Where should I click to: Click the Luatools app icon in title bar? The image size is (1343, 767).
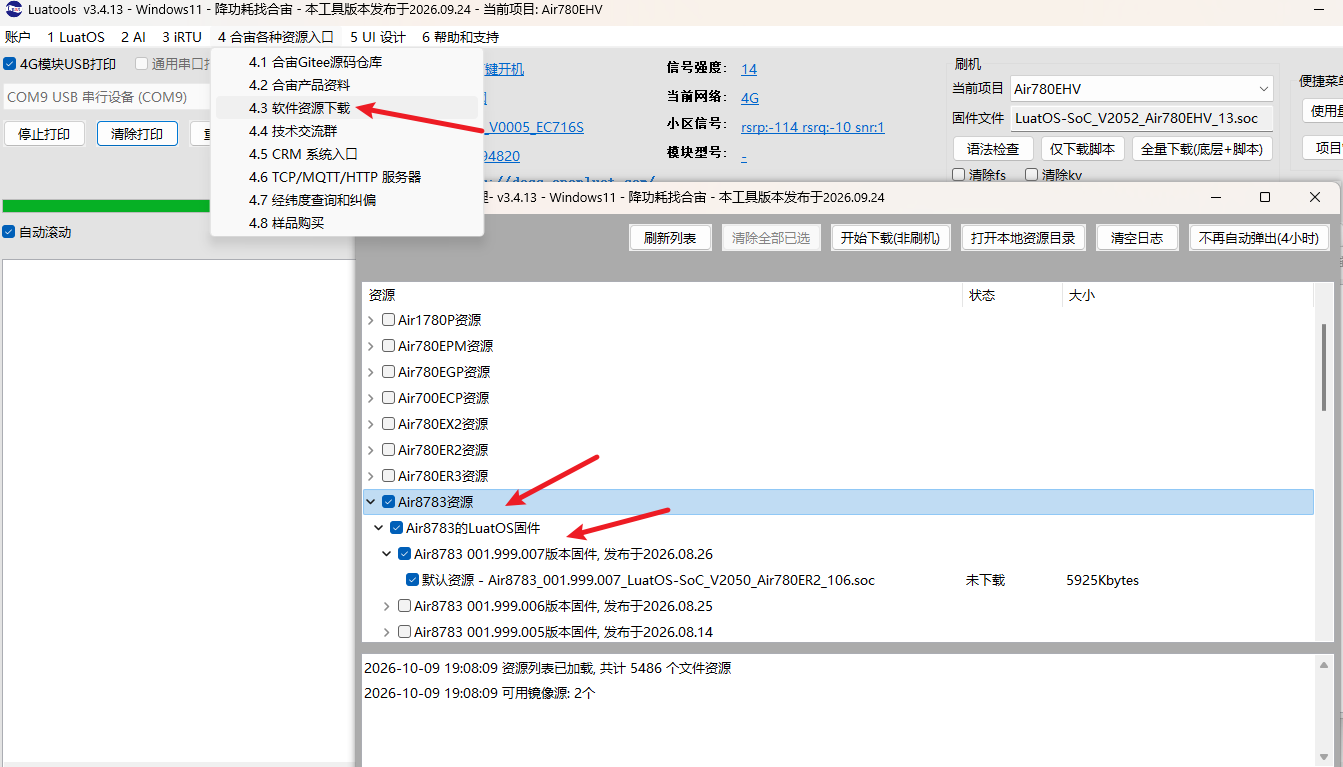pos(14,10)
